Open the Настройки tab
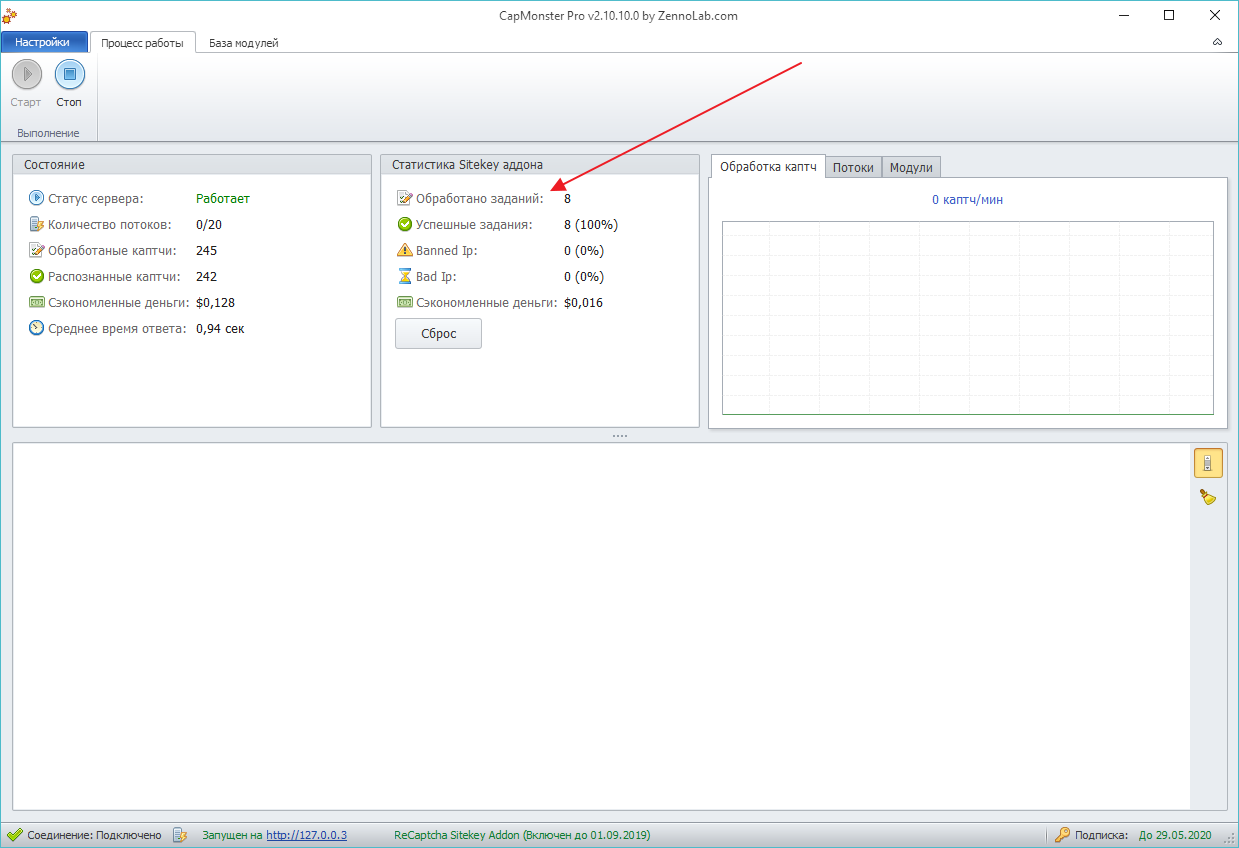 click(43, 42)
